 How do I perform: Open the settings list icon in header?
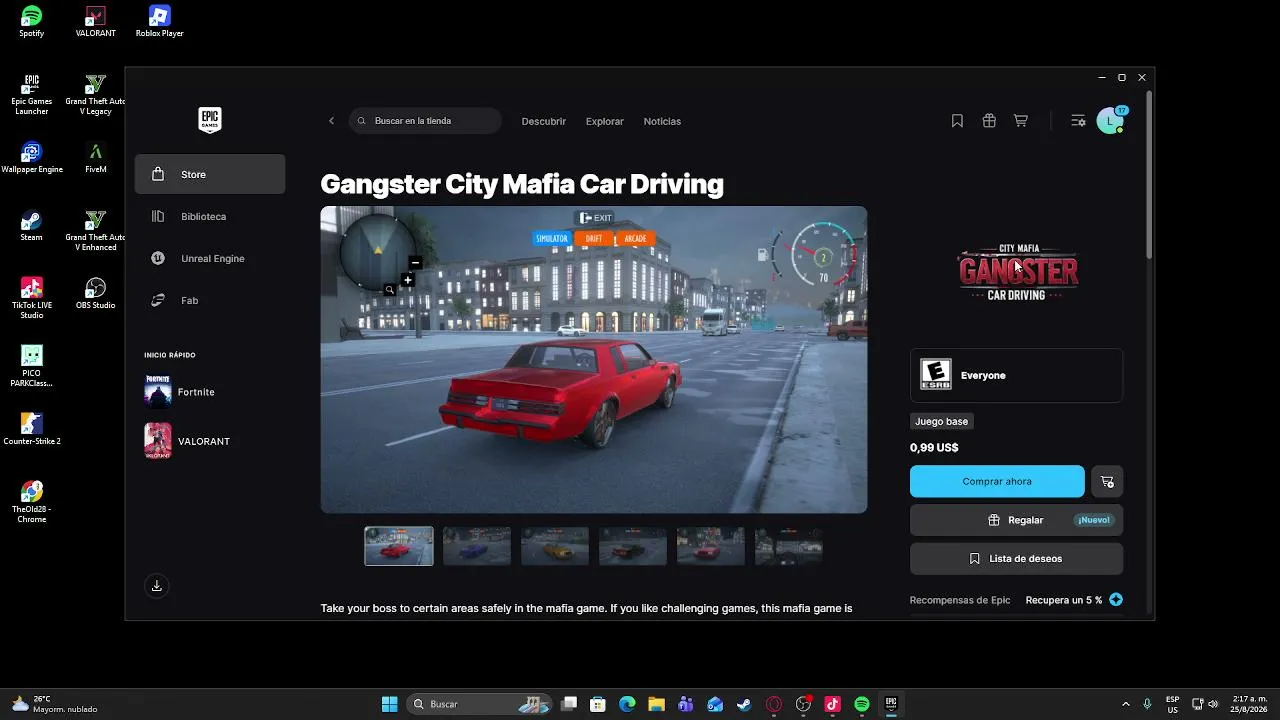point(1078,121)
